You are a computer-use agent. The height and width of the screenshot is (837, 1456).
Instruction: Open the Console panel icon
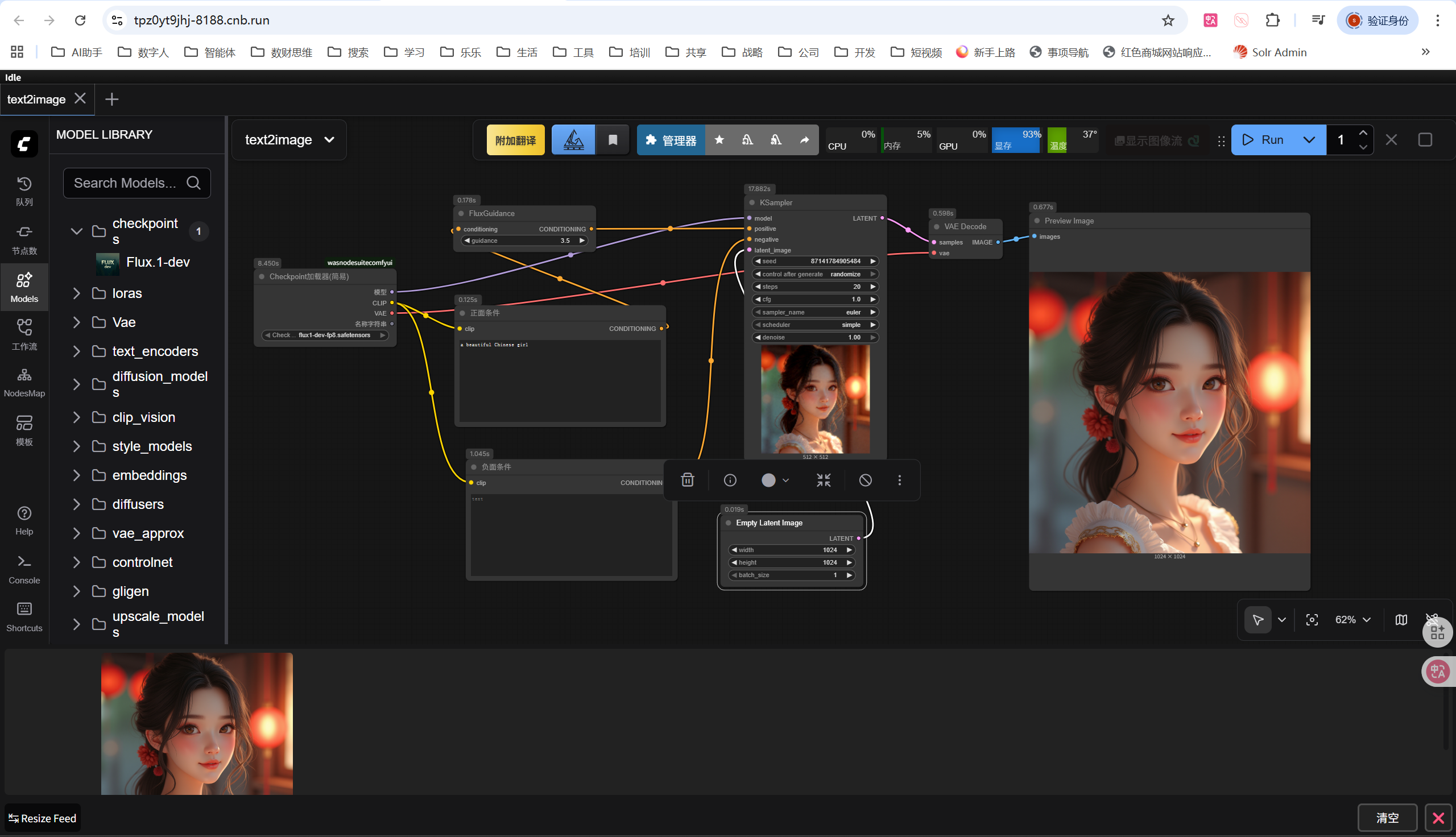click(x=24, y=569)
